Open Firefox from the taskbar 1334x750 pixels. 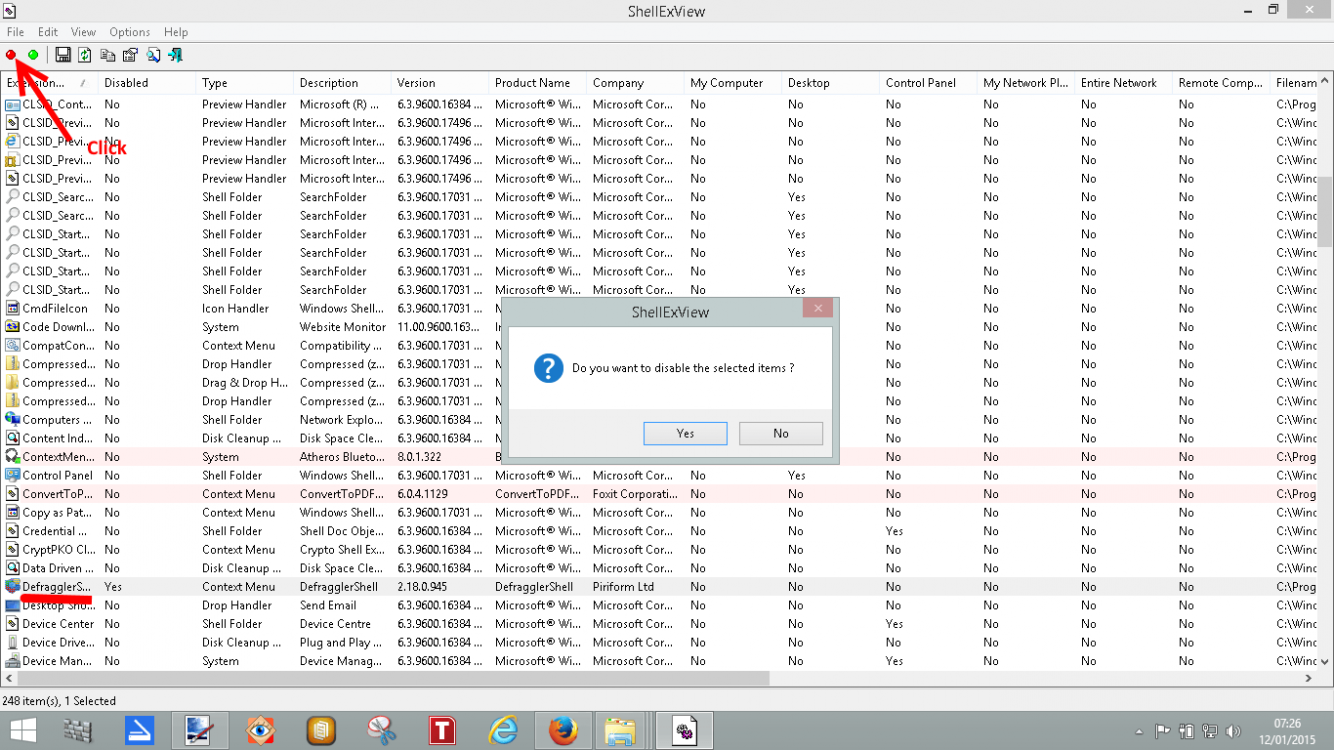pos(563,731)
